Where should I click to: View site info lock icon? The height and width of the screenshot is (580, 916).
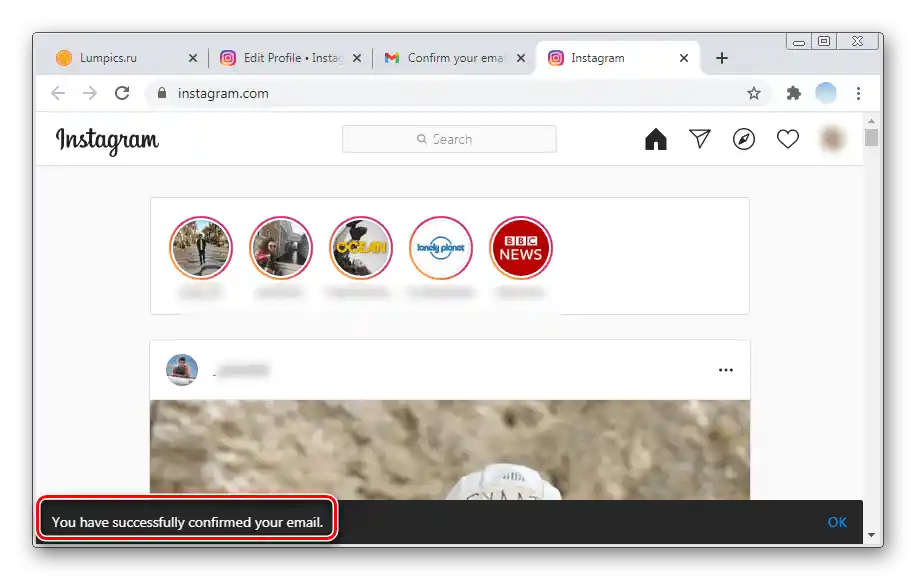click(x=162, y=93)
